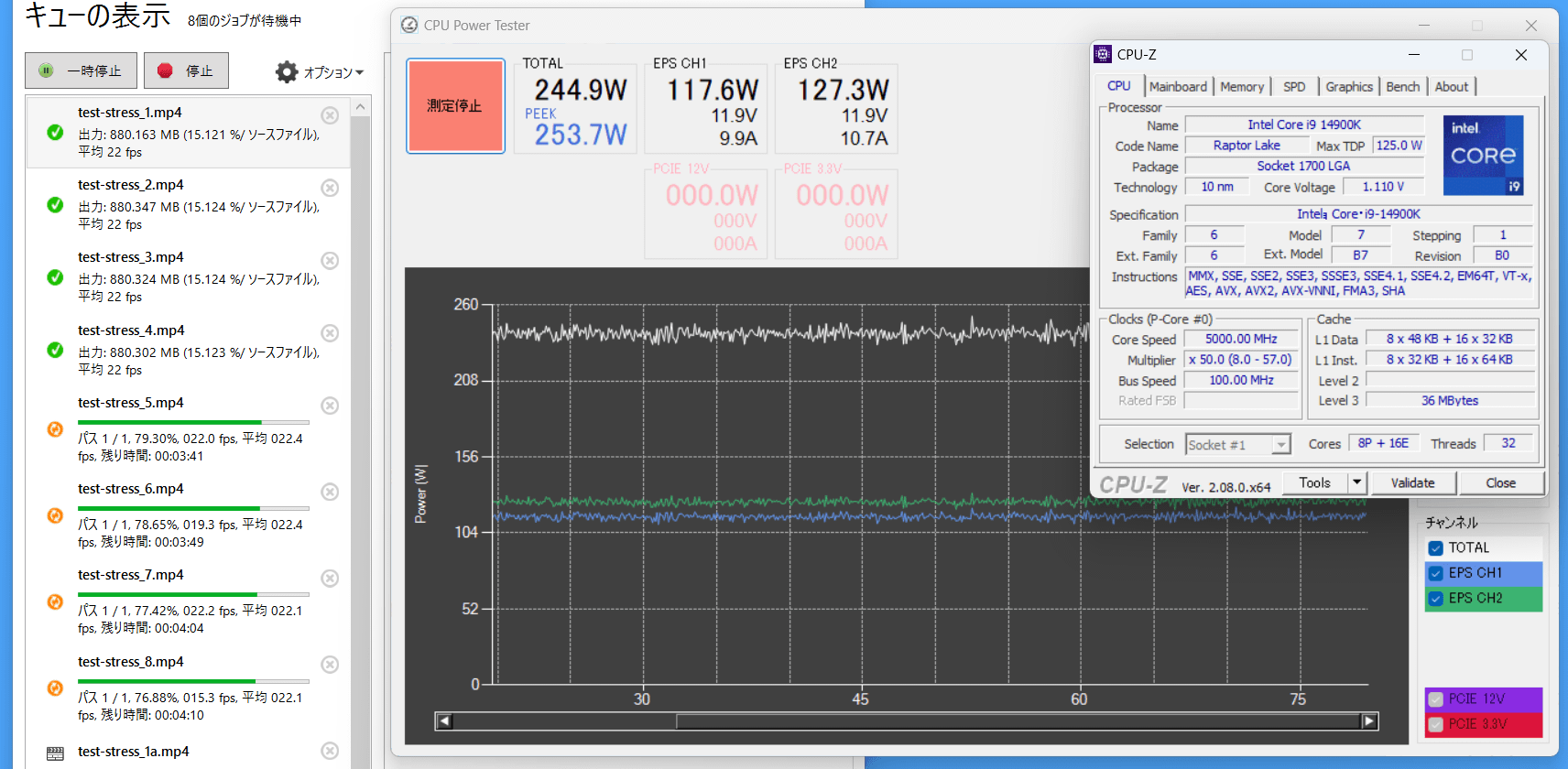The image size is (1568, 769).
Task: Click the Intel Core i9 logo
Action: [1484, 155]
